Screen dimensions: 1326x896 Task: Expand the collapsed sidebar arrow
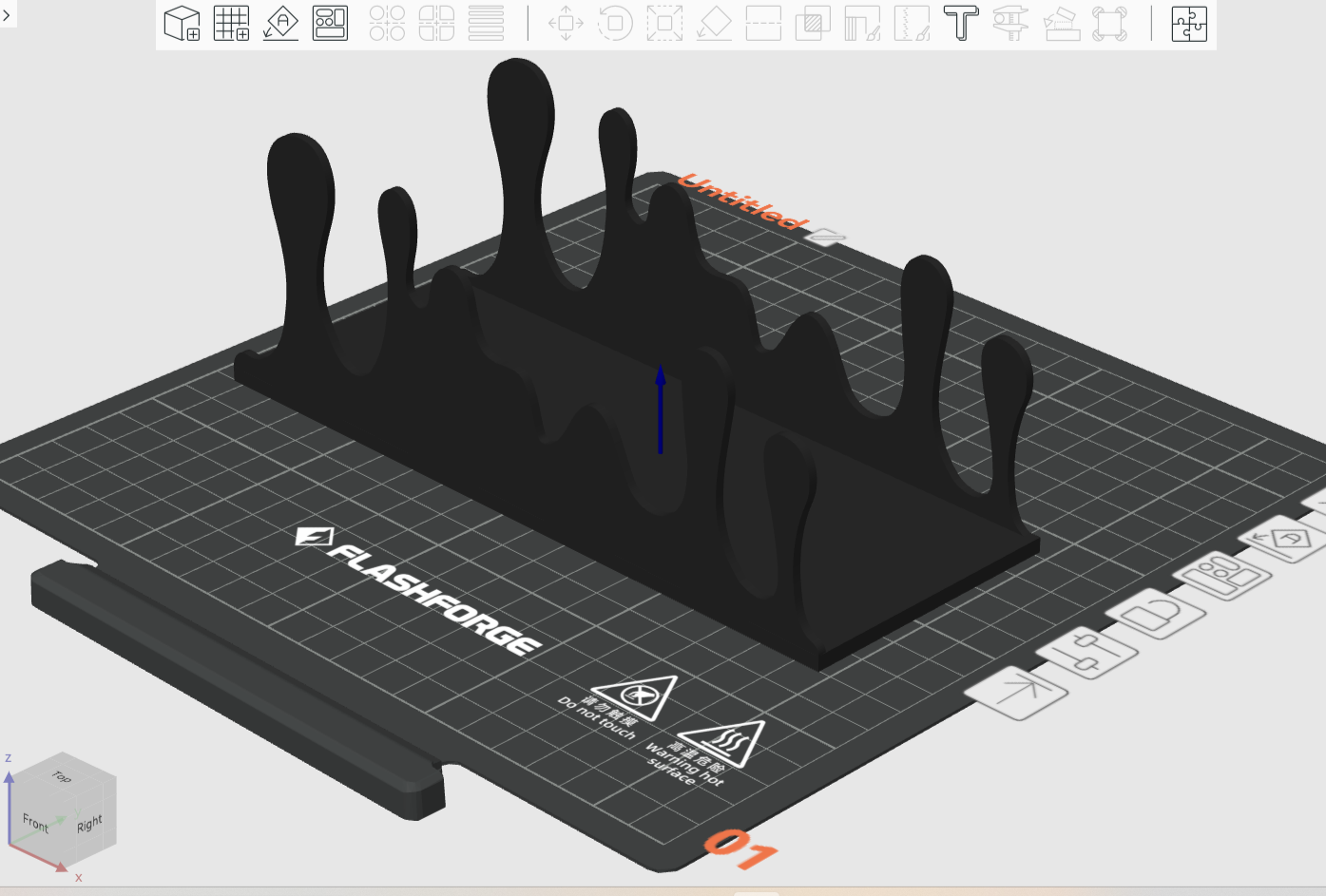[7, 14]
